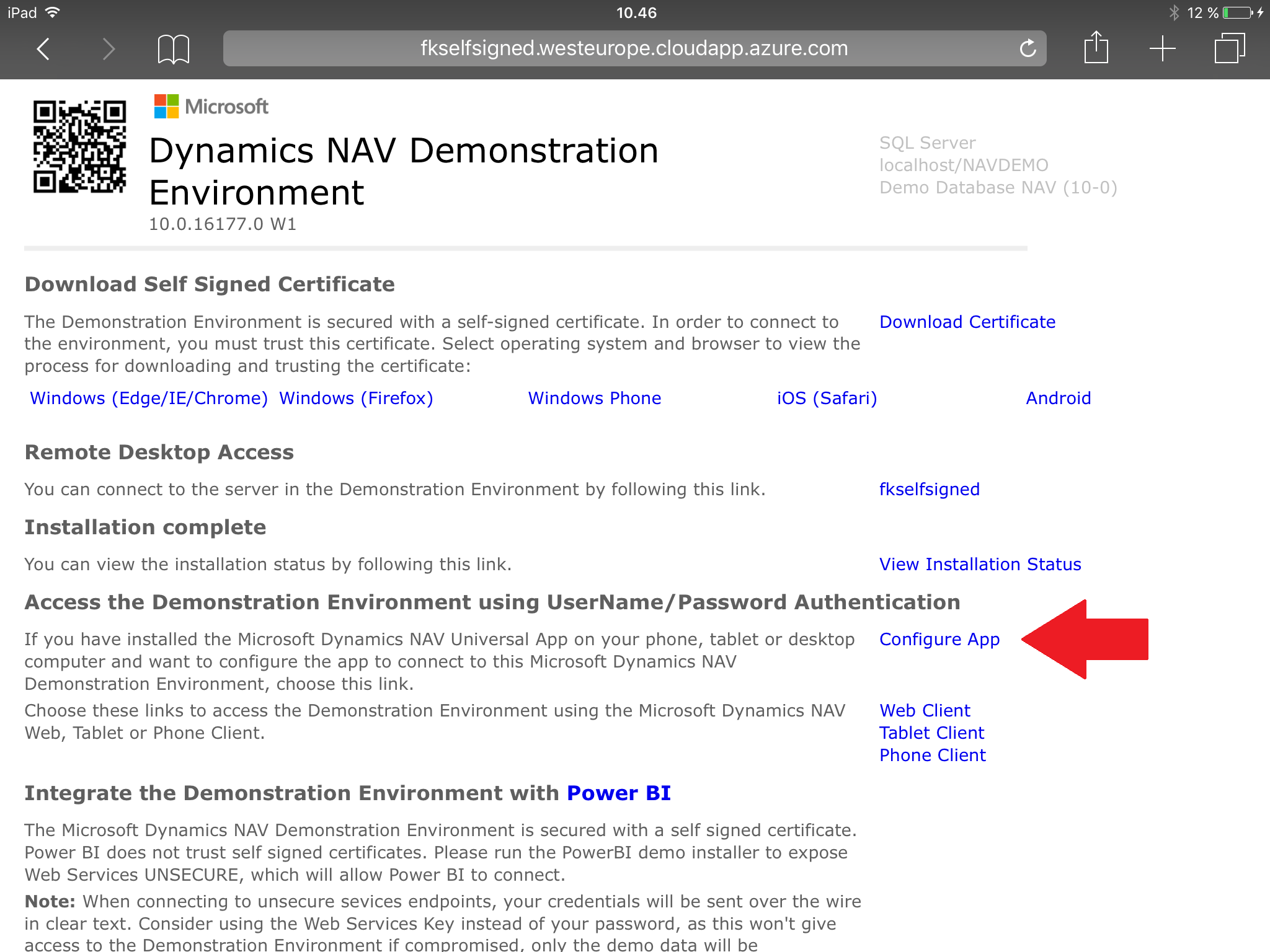The width and height of the screenshot is (1270, 952).
Task: Tap the QR code image
Action: (79, 147)
